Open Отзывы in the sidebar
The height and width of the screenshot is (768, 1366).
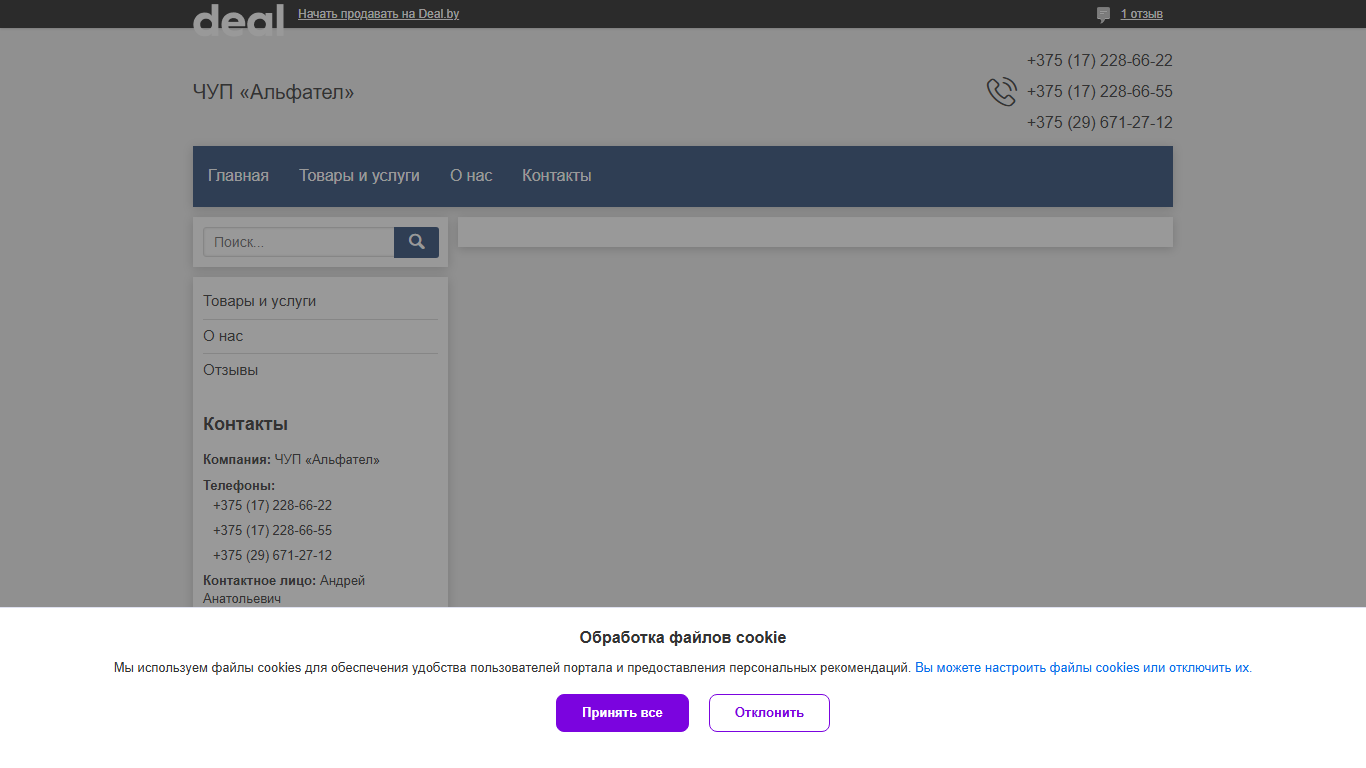(x=230, y=370)
